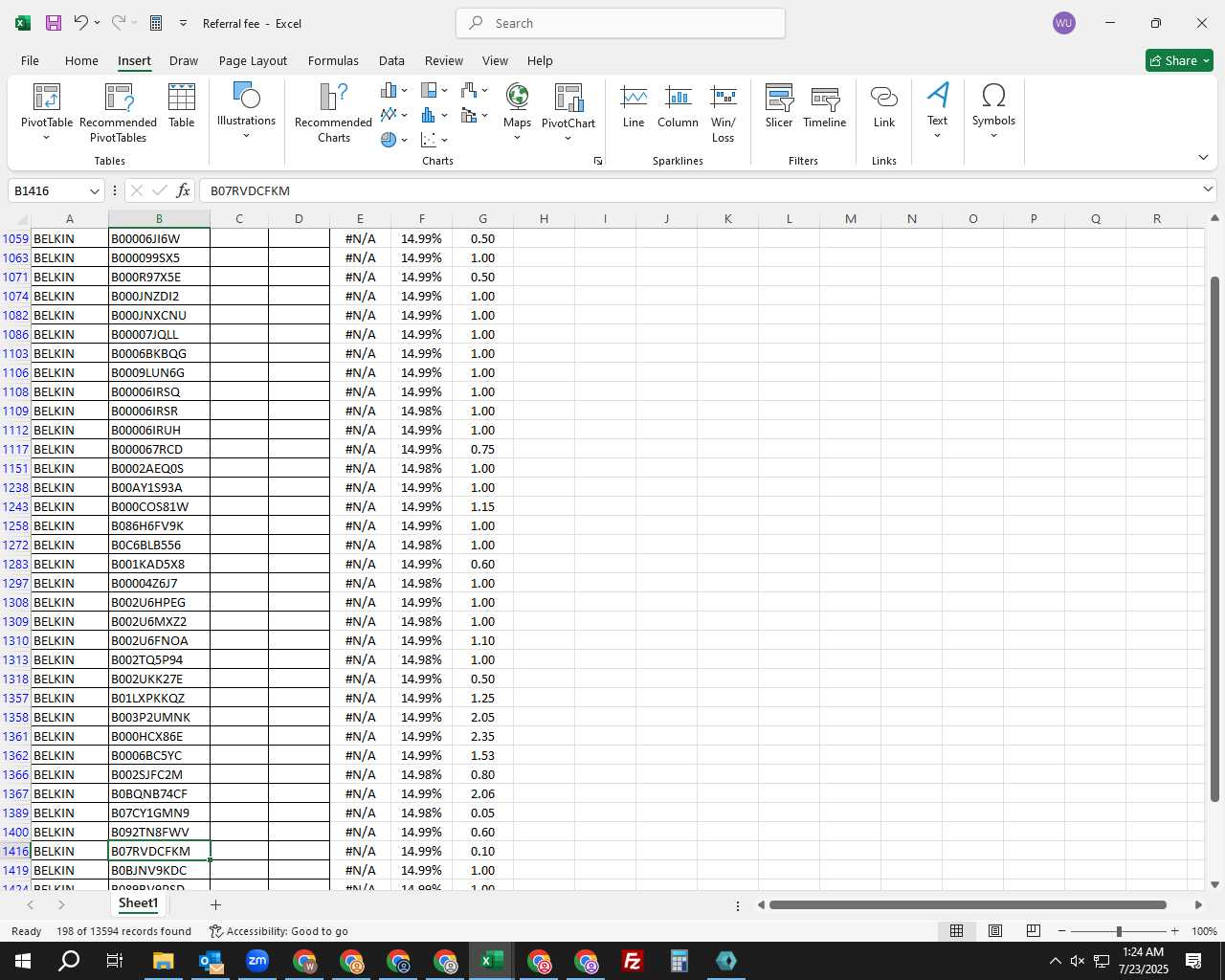The image size is (1225, 980).
Task: Insert a Table
Action: point(182,106)
